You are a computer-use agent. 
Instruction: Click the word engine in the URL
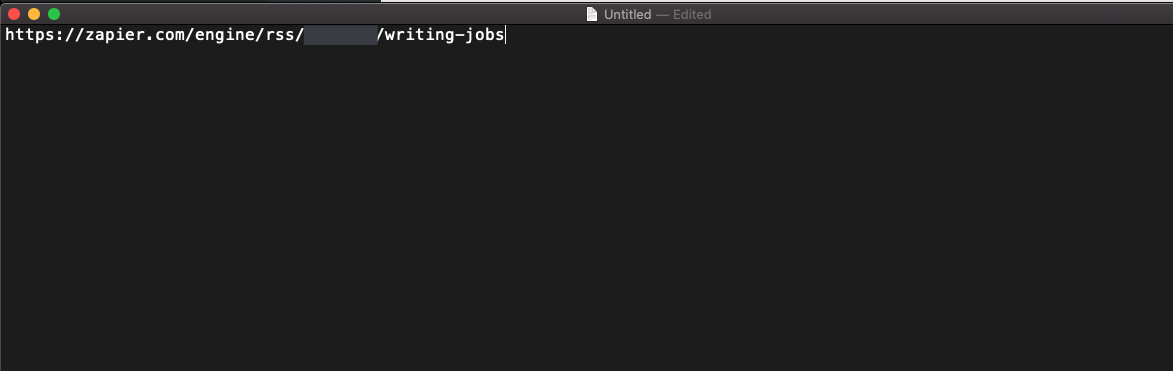(224, 35)
